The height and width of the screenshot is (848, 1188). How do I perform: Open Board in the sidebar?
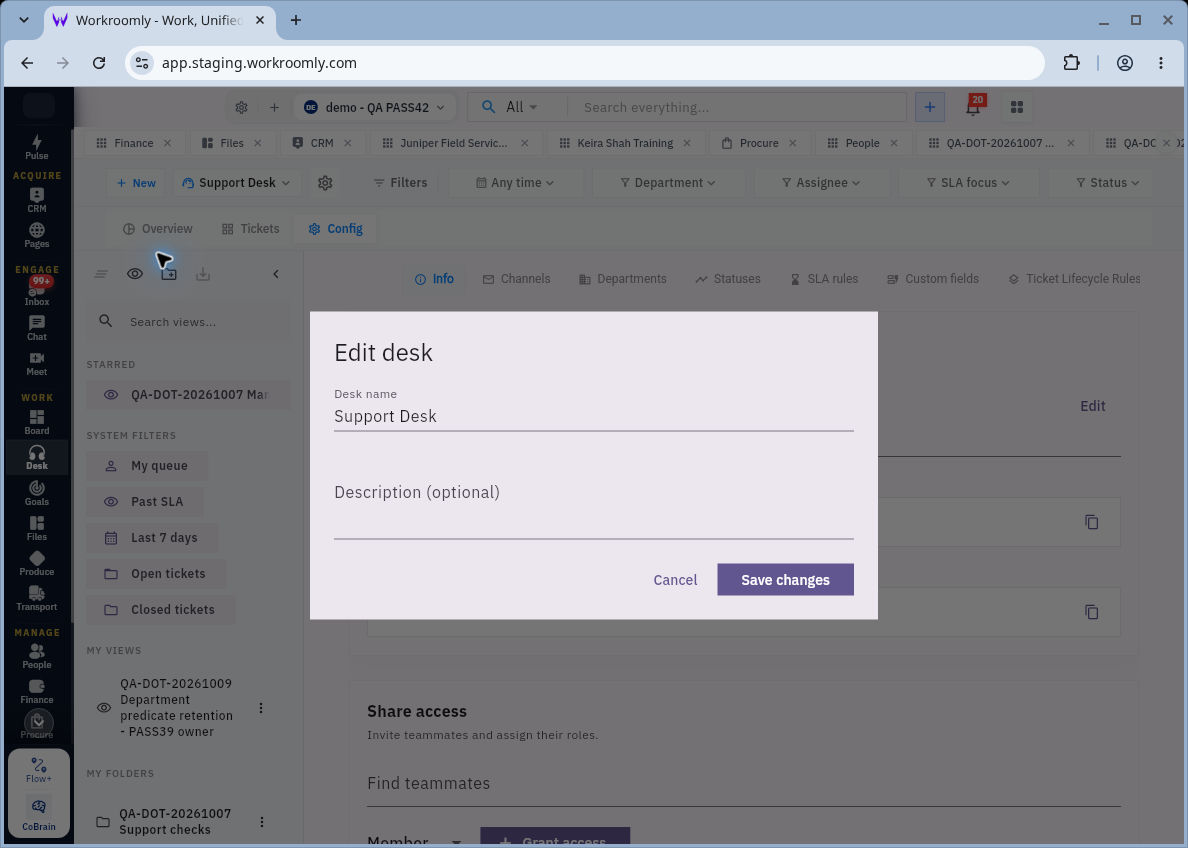click(x=36, y=422)
